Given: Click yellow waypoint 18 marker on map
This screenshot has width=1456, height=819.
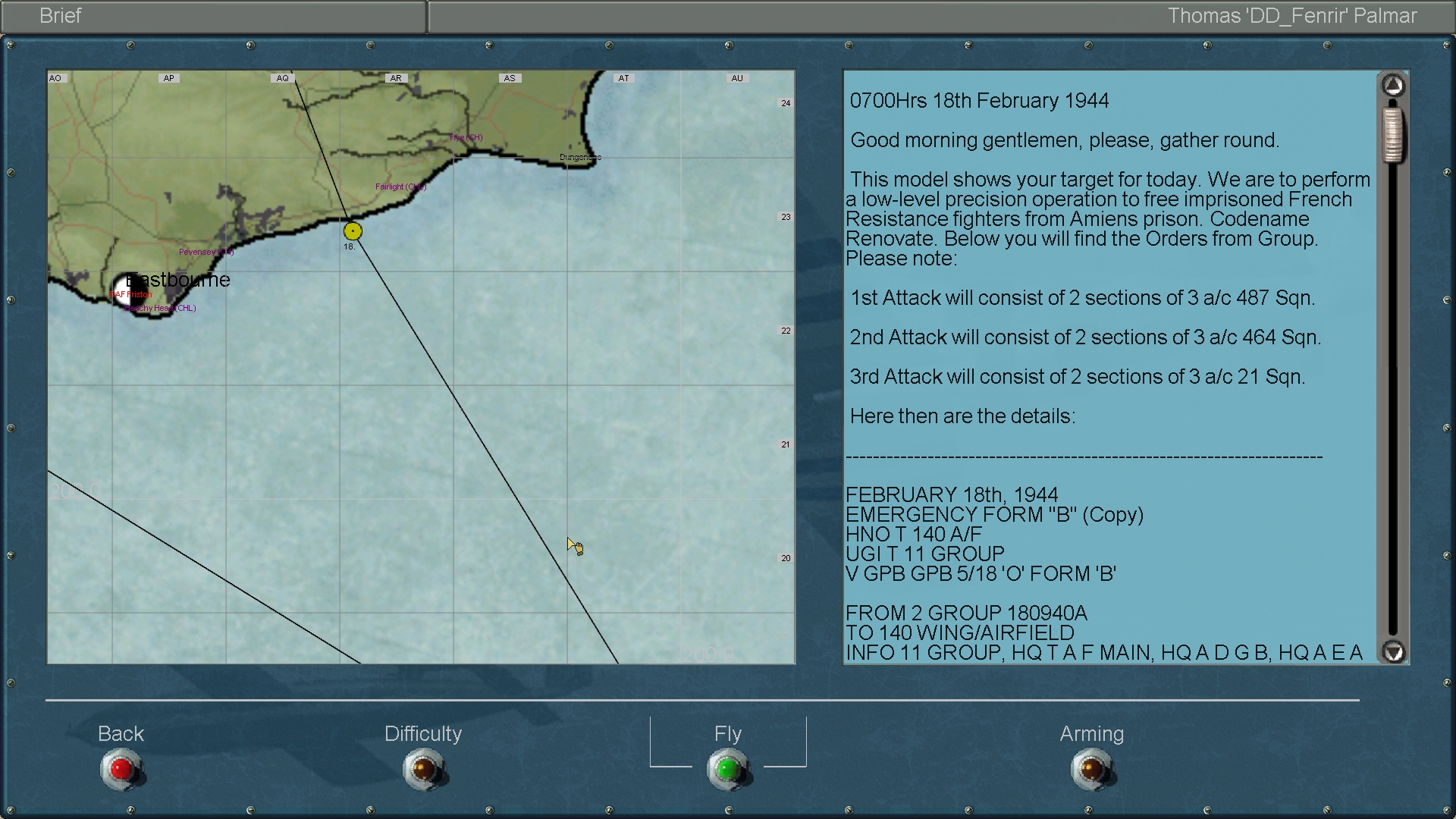Looking at the screenshot, I should coord(353,231).
